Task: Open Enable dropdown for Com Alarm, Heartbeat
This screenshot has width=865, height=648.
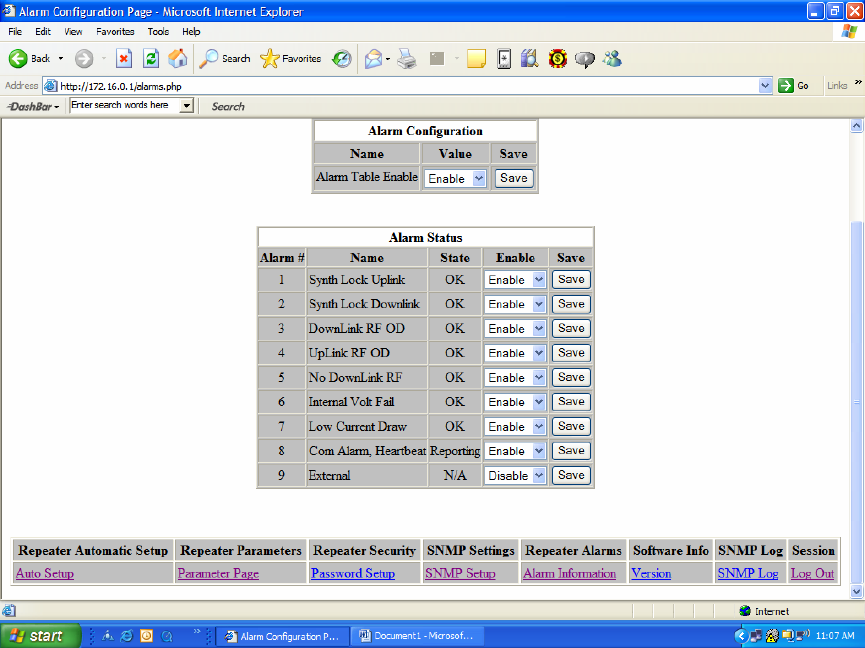Action: coord(538,451)
